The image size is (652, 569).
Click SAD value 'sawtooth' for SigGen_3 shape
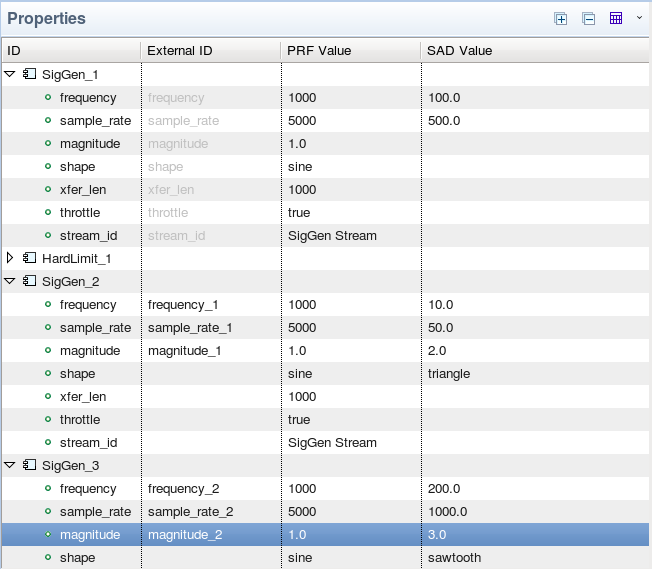pos(454,558)
